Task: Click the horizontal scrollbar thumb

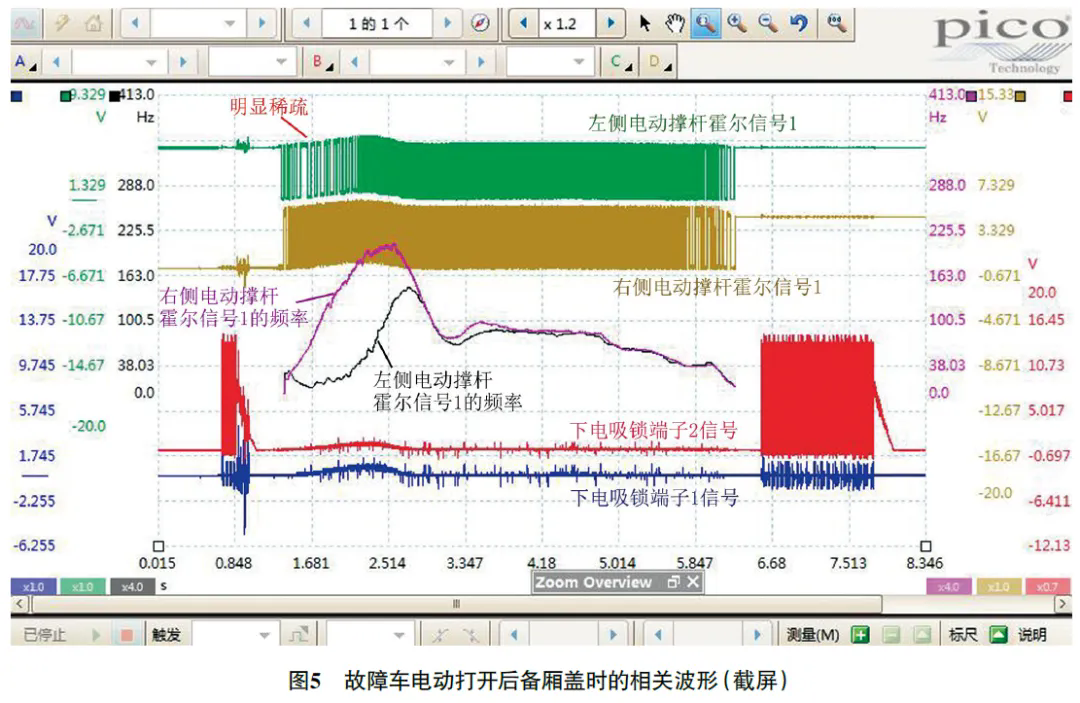Action: point(457,605)
